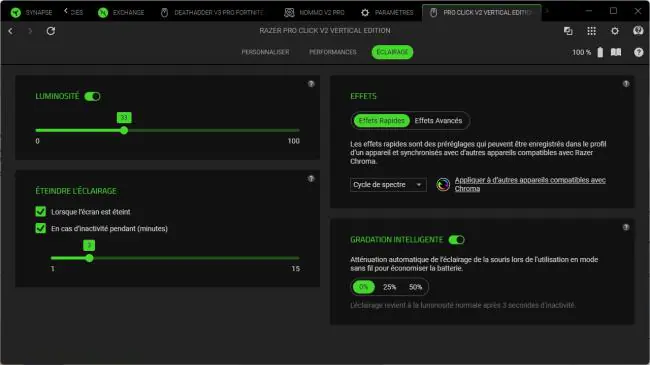This screenshot has height=365, width=650.
Task: Select Effets Rapides mode
Action: 381,121
